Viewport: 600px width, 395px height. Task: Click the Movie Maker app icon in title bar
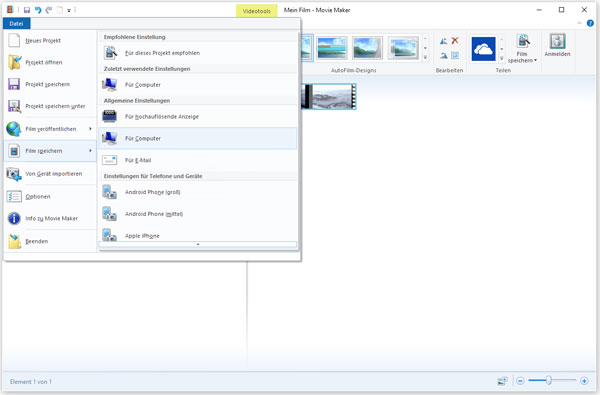[x=10, y=10]
